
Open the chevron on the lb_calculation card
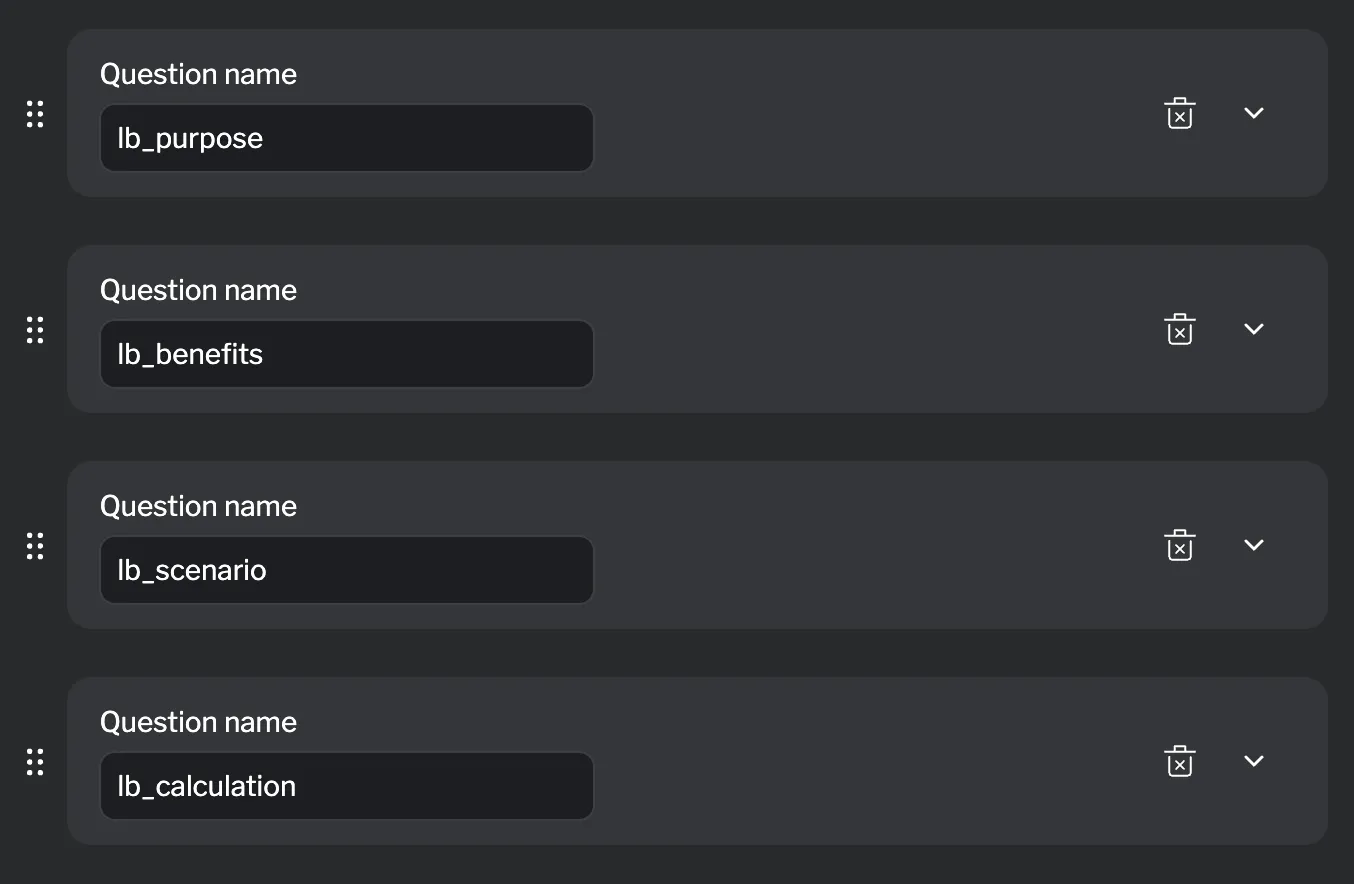point(1254,761)
